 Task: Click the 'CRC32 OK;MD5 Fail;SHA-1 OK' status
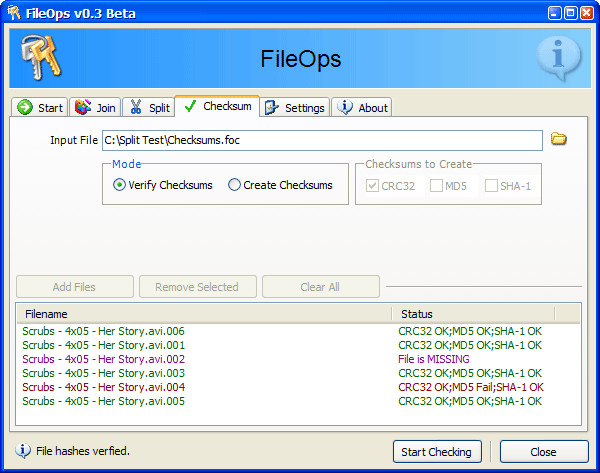[471, 387]
